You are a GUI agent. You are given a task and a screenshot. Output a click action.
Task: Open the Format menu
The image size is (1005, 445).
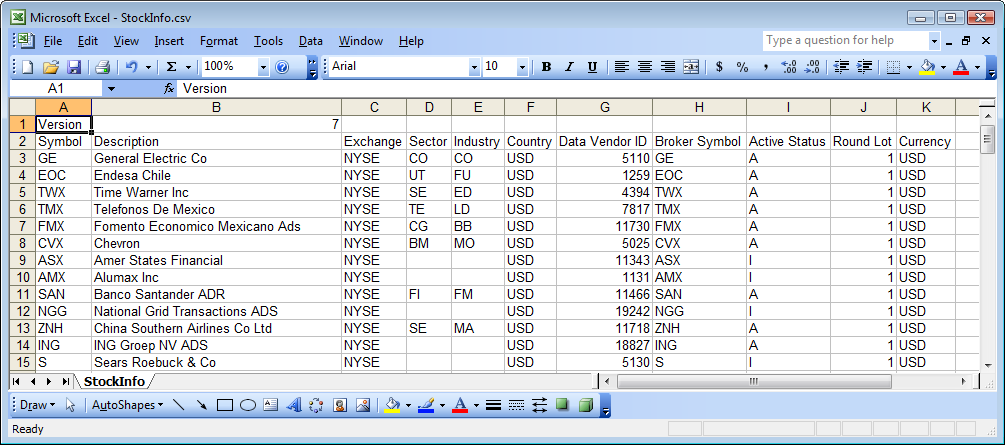[219, 41]
